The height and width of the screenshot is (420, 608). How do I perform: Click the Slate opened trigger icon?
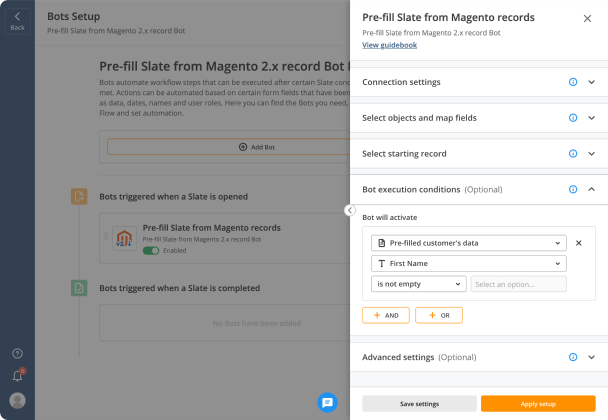(79, 197)
